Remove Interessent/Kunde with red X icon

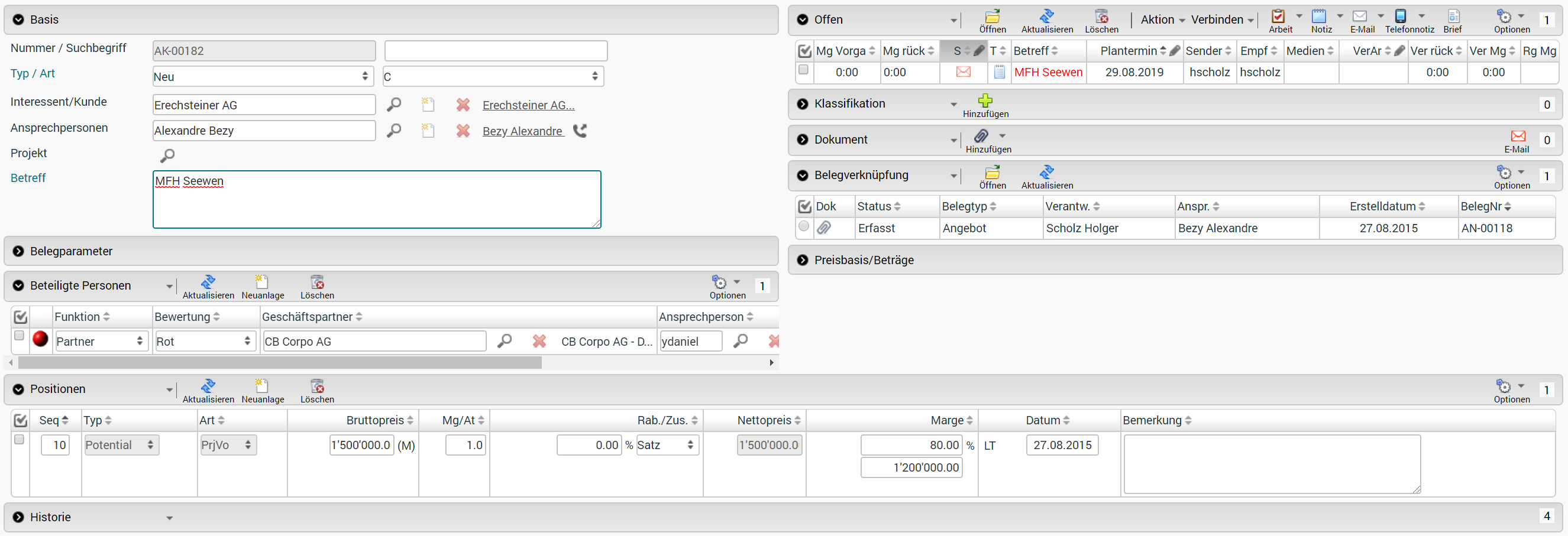(x=463, y=105)
